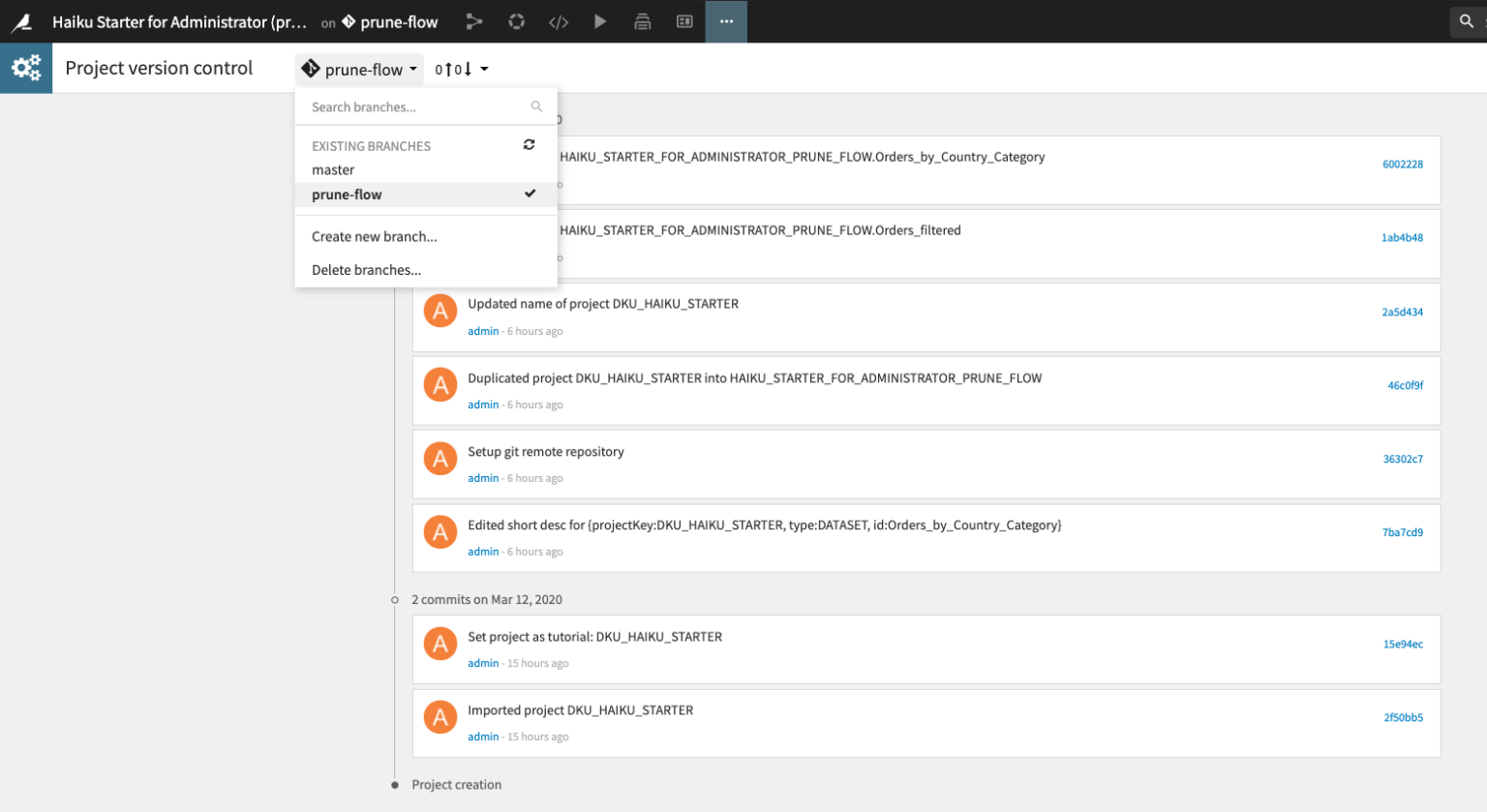Click the Jobs circular icon in the top bar
The width and height of the screenshot is (1487, 812).
(x=516, y=21)
